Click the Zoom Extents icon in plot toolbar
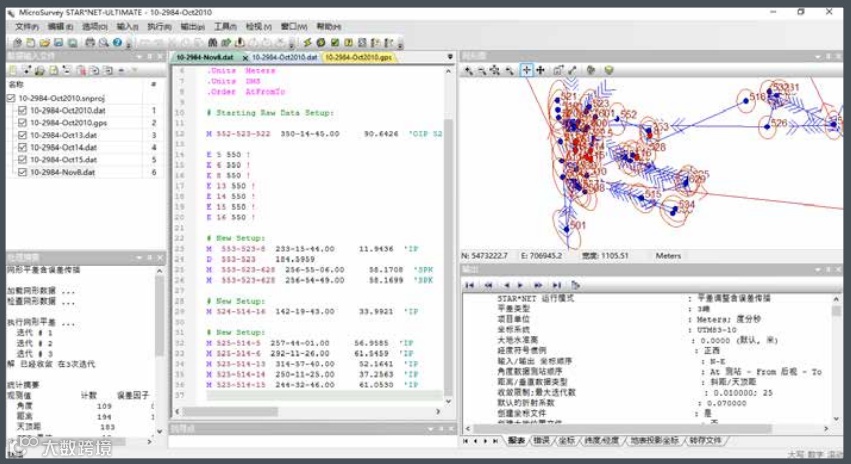 pos(495,70)
